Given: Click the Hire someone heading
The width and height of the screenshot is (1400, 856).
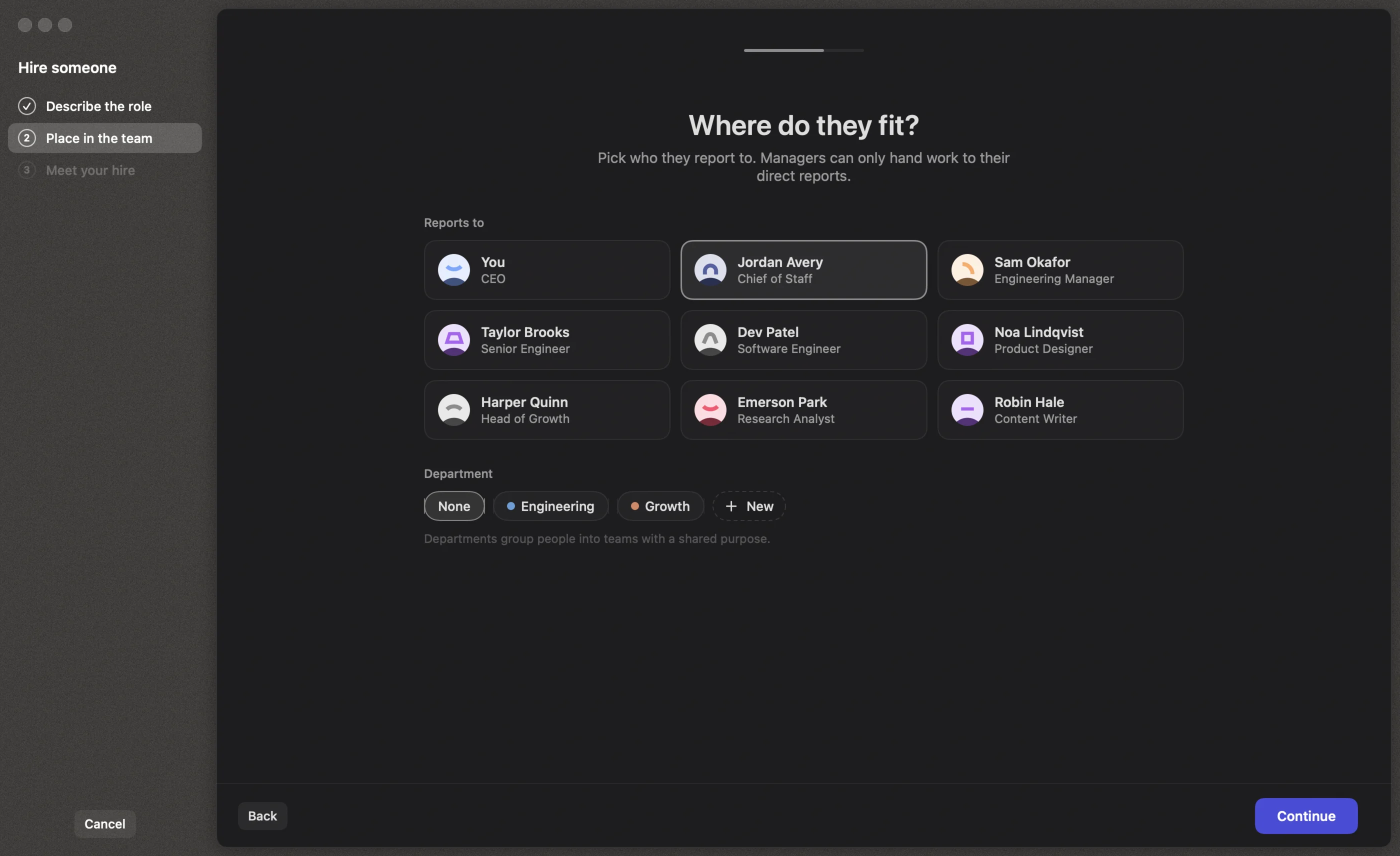Looking at the screenshot, I should coord(67,67).
